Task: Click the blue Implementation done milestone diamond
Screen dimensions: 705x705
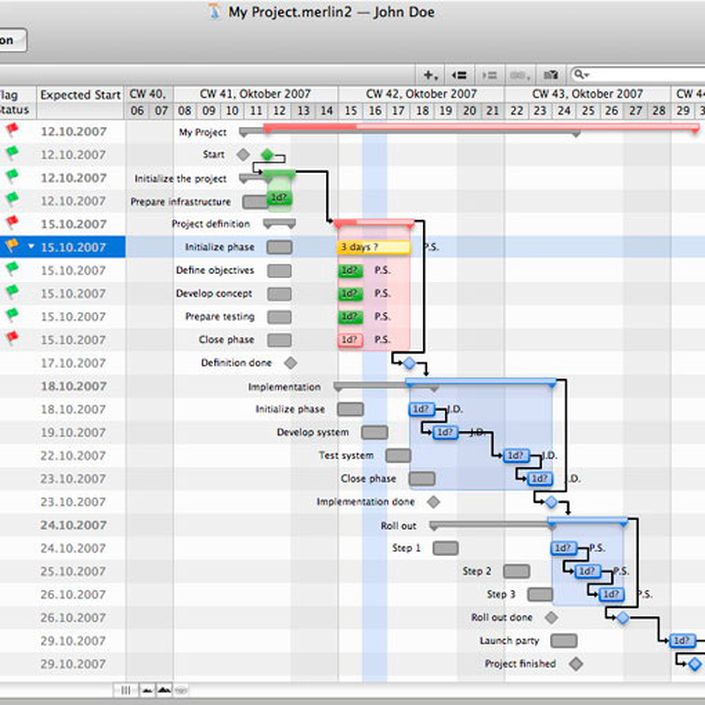Action: [x=551, y=502]
